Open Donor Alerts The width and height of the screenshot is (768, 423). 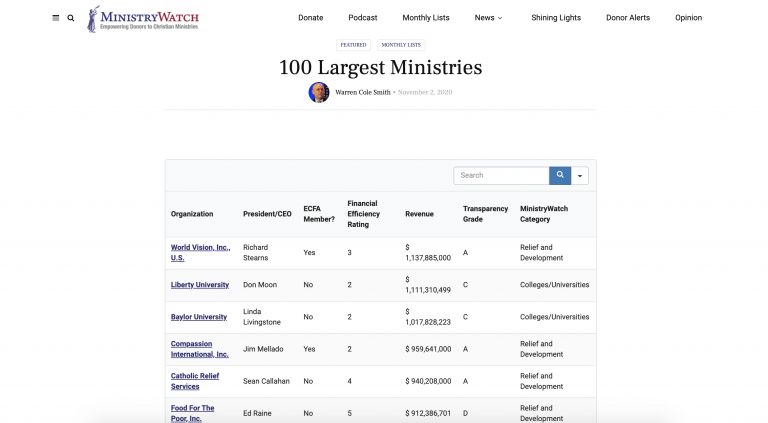628,18
